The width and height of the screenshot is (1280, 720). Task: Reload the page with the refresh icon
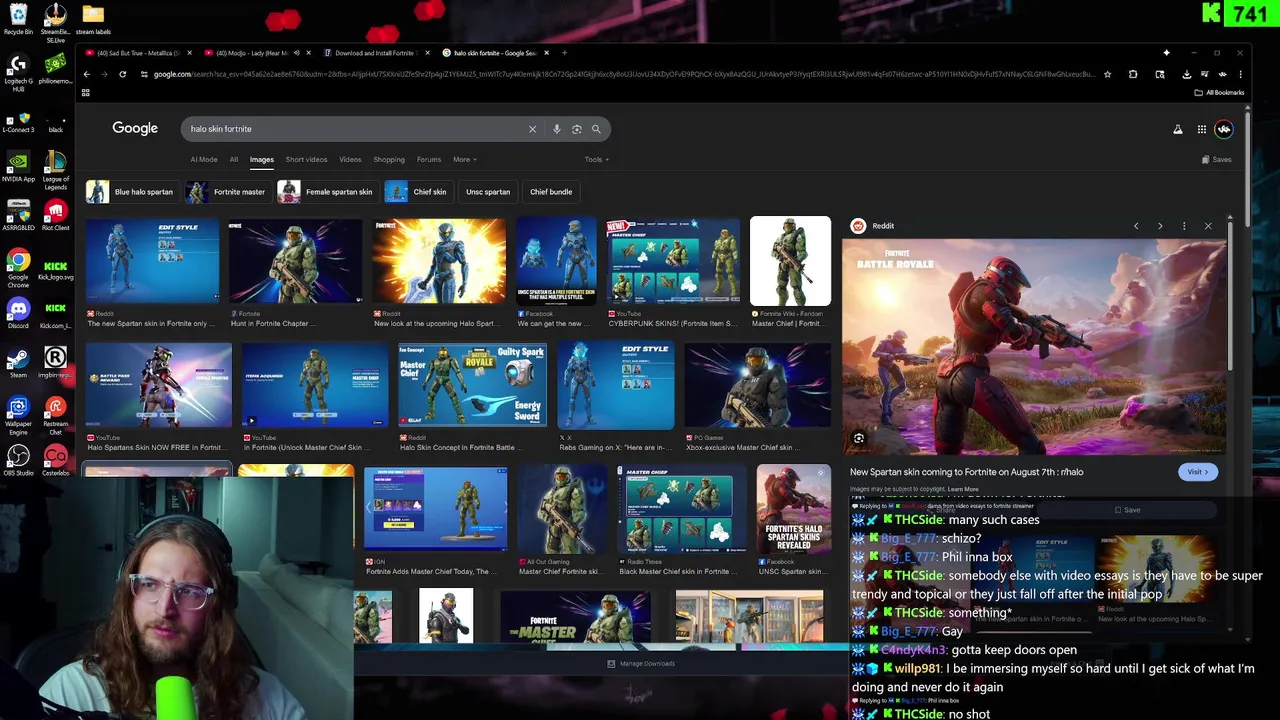[122, 74]
